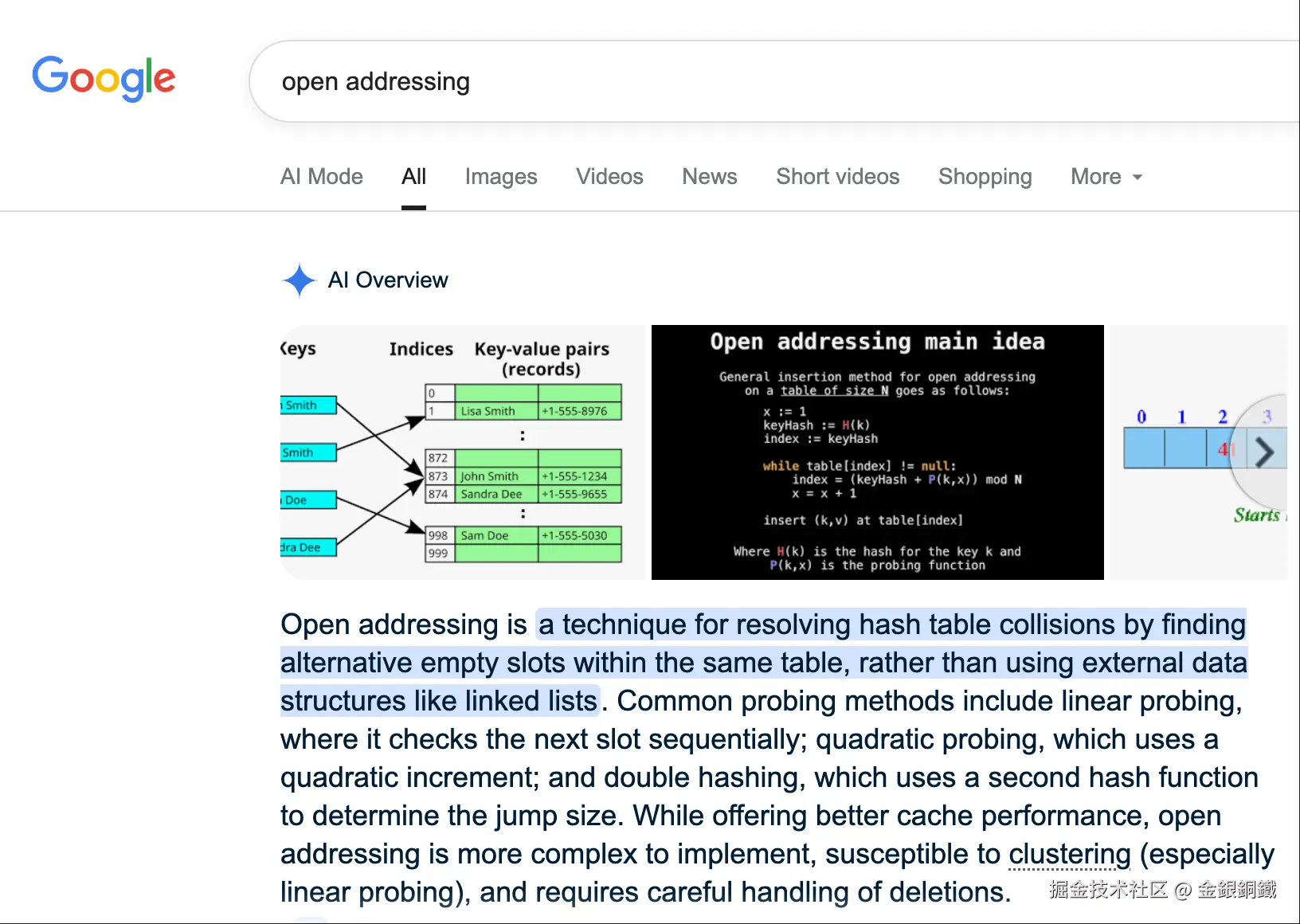Open the "Open addressing main idea" image
Image resolution: width=1300 pixels, height=924 pixels.
point(878,452)
